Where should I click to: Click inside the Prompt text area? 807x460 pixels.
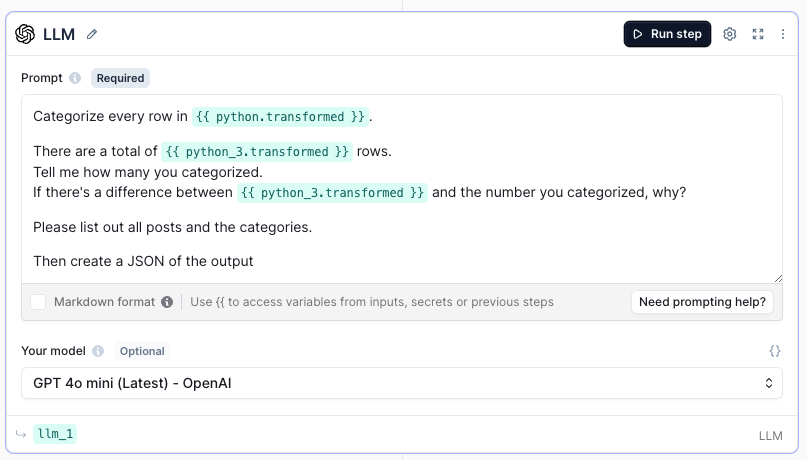point(401,188)
